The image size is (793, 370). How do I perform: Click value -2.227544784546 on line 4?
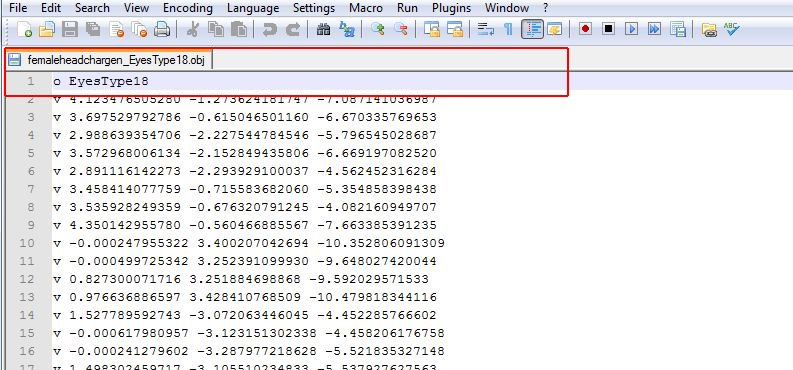click(x=248, y=135)
